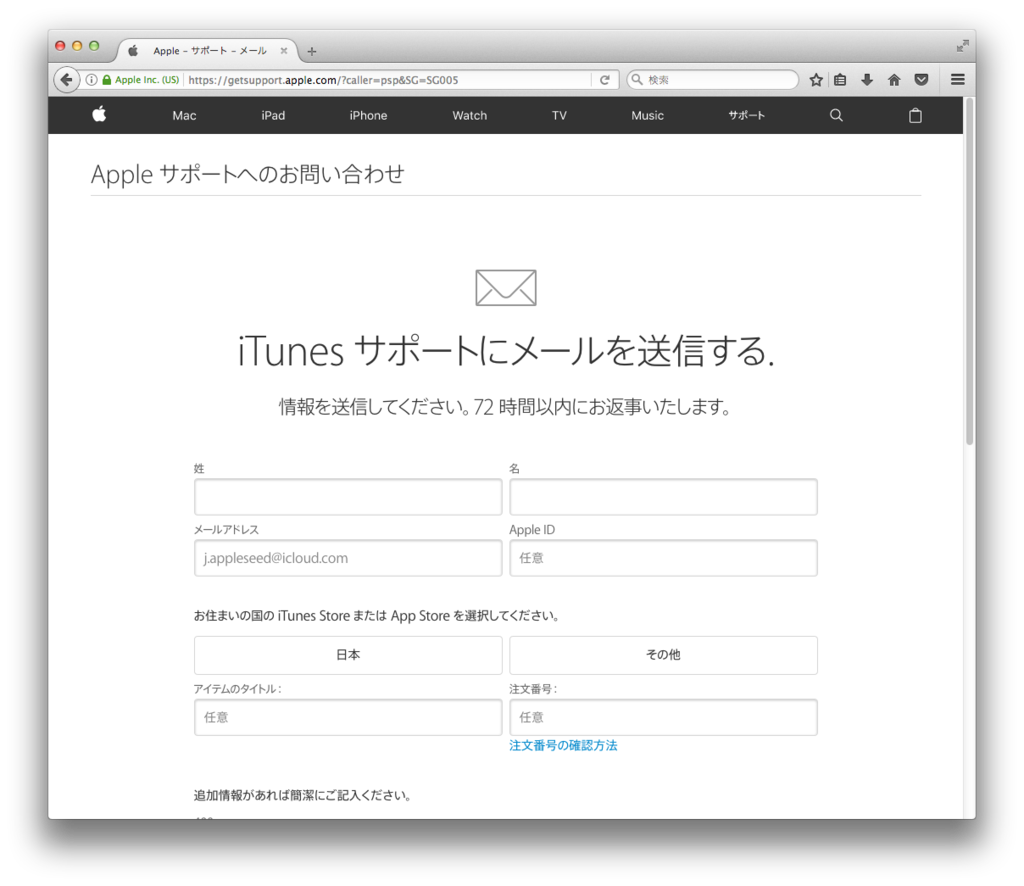Open site info via the circled i icon

91,80
